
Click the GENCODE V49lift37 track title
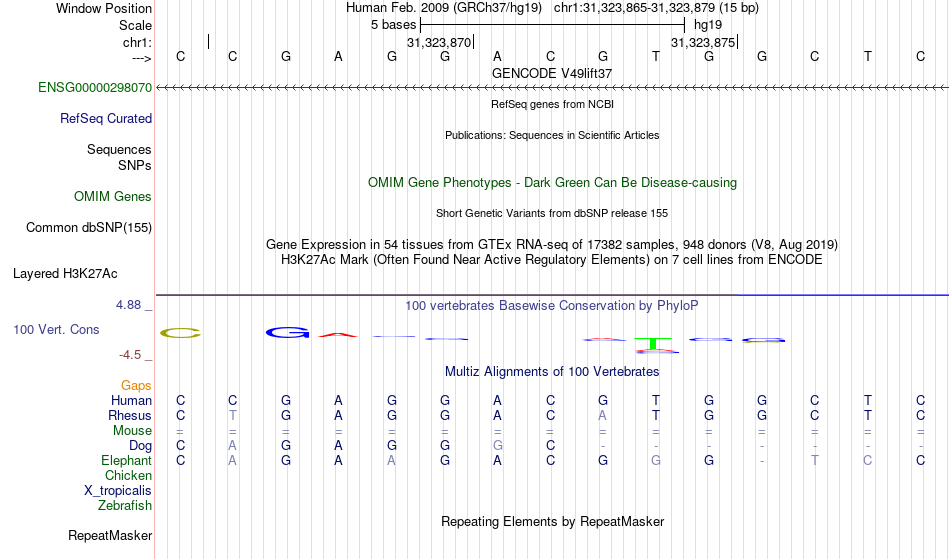(x=552, y=73)
